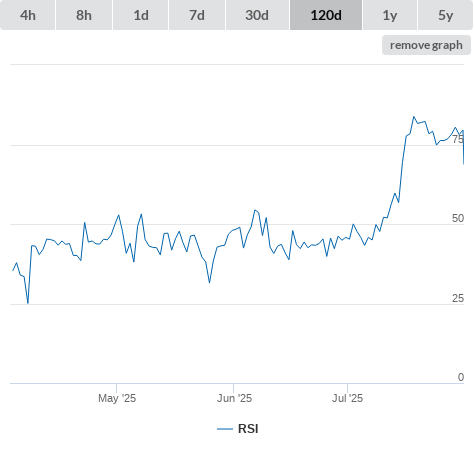Screen dimensions: 474x455
Task: Click the lowest RSI dip near 25
Action: [x=28, y=303]
